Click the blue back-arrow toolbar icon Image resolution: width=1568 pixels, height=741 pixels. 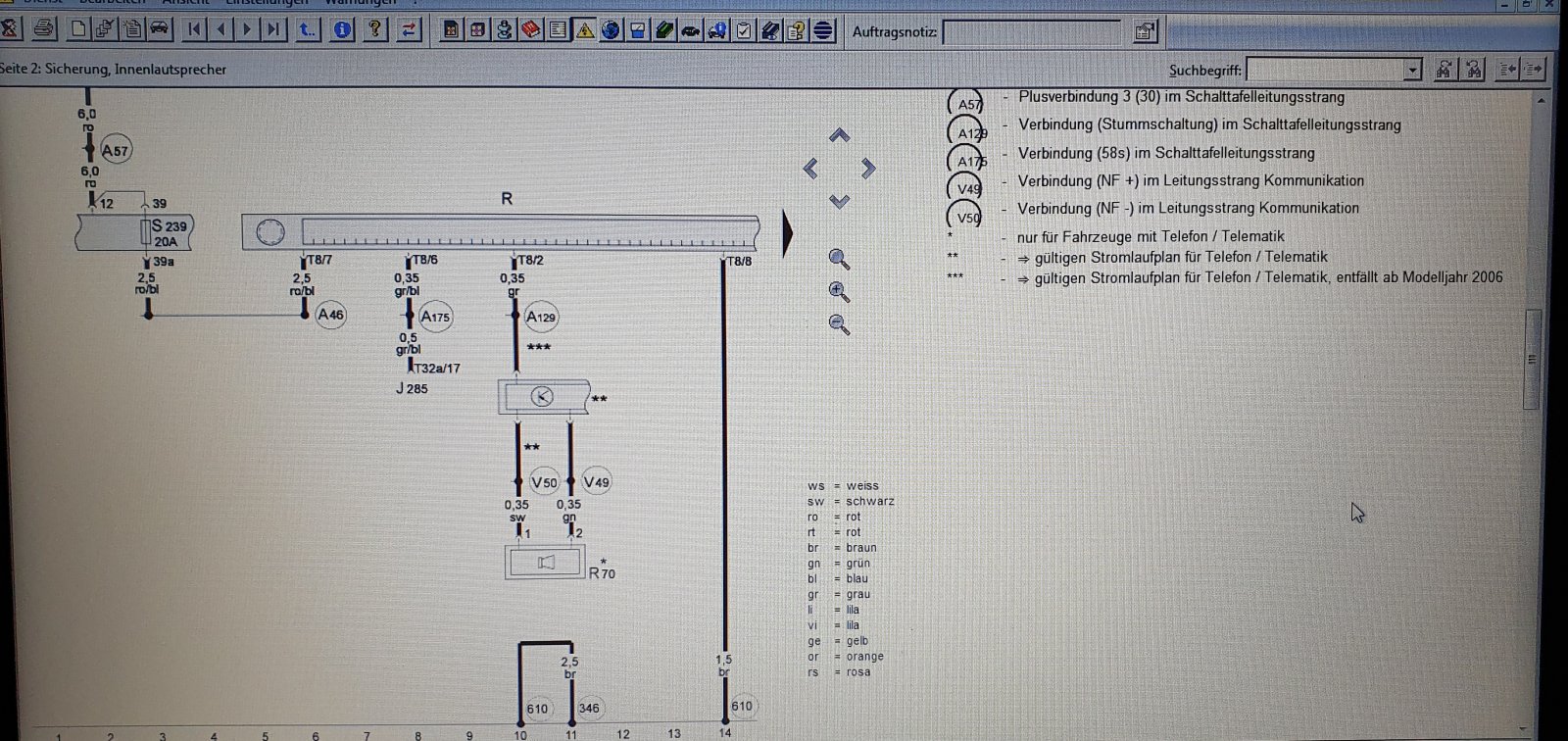click(x=307, y=29)
